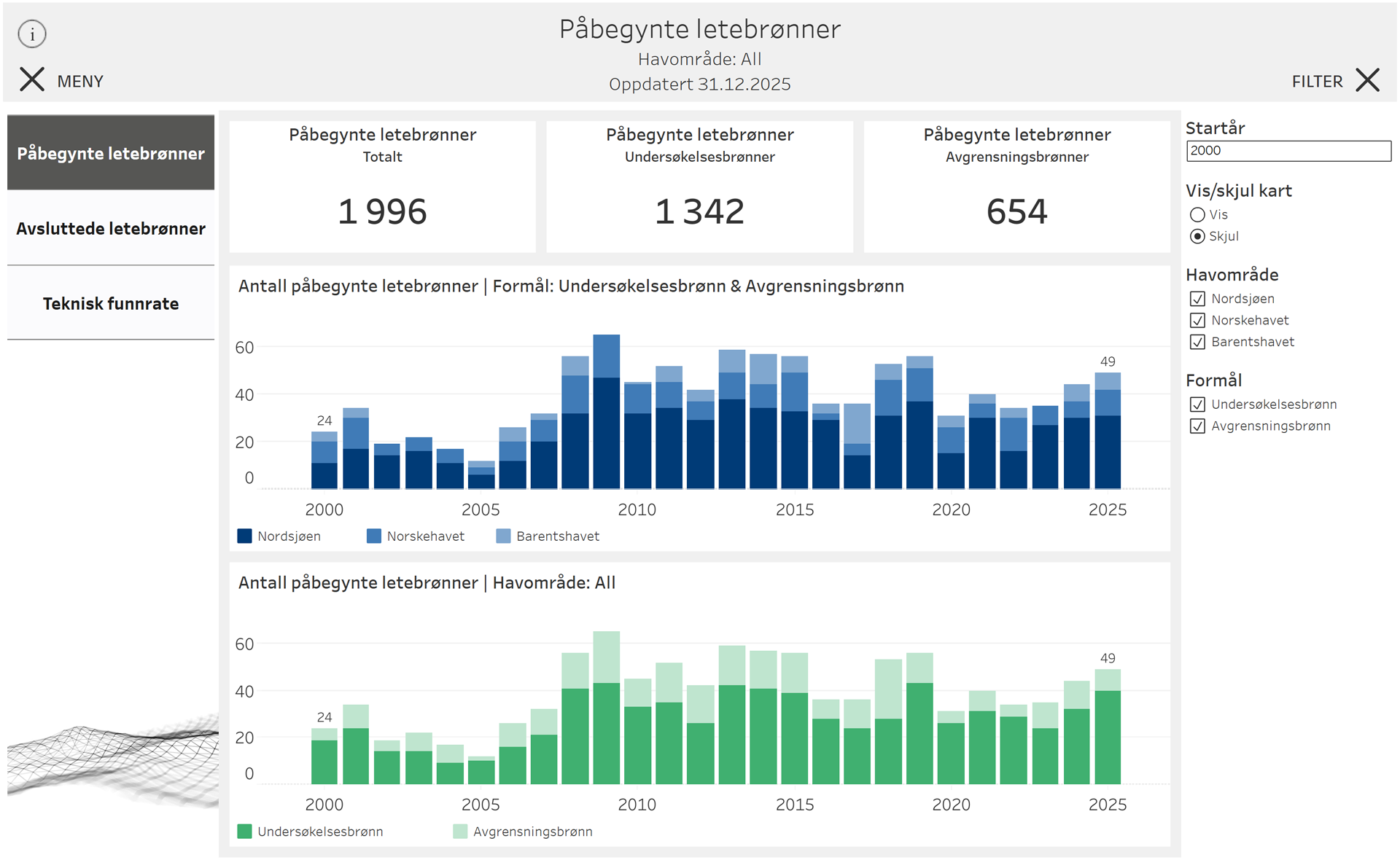Click the Totalt card value 1 996
The height and width of the screenshot is (860, 1400).
point(382,212)
